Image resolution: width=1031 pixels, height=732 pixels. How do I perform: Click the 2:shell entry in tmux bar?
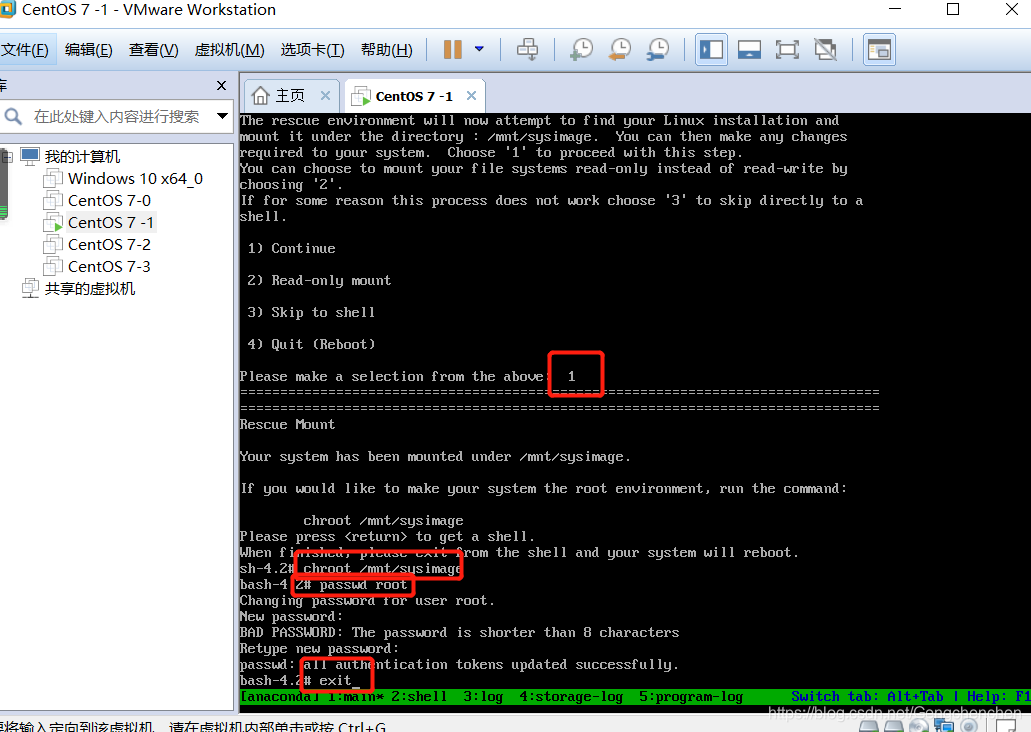[x=419, y=696]
